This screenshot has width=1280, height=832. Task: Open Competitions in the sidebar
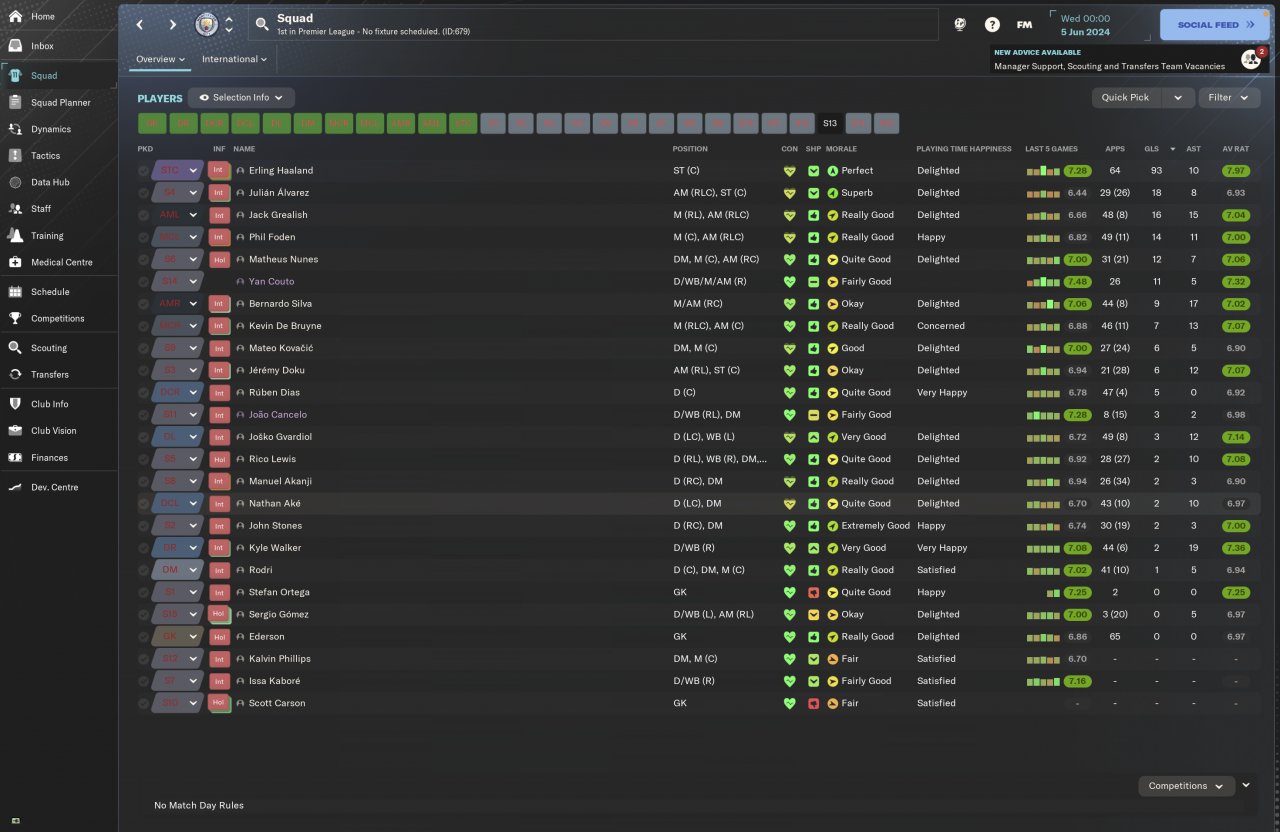tap(58, 318)
